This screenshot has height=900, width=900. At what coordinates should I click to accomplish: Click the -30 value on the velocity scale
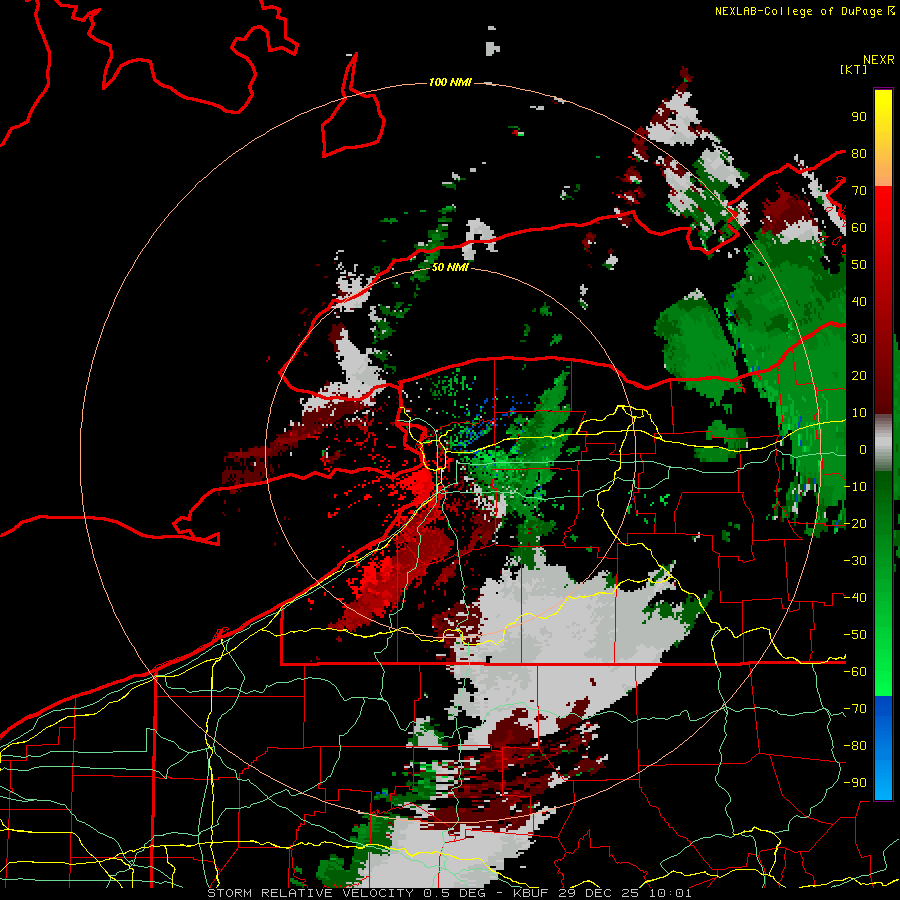point(855,561)
